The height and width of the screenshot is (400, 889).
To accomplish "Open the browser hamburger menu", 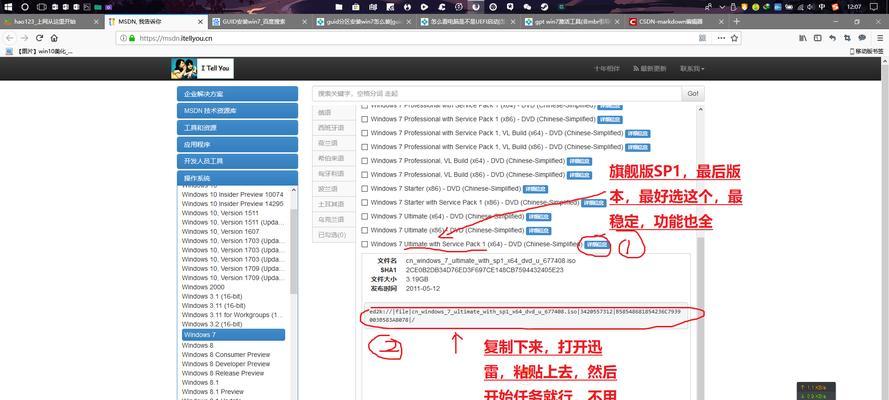I will click(x=878, y=38).
